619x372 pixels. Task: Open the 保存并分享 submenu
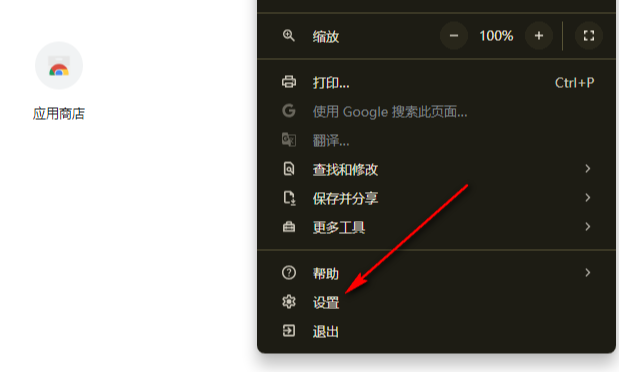tap(437, 198)
